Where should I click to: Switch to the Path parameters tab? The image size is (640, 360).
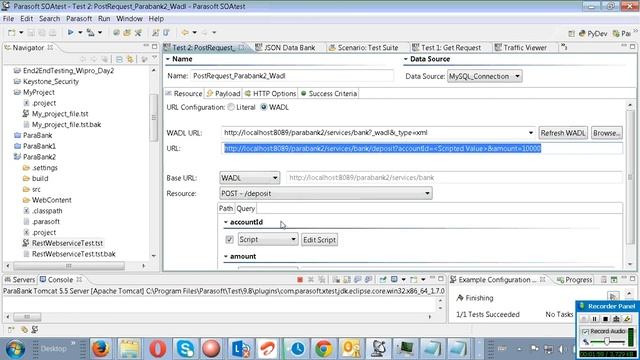tap(226, 209)
